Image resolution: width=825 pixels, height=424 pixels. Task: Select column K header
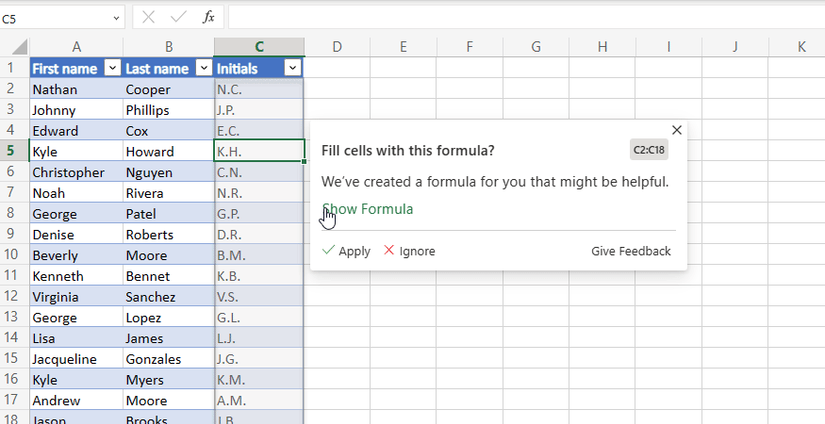(x=797, y=47)
